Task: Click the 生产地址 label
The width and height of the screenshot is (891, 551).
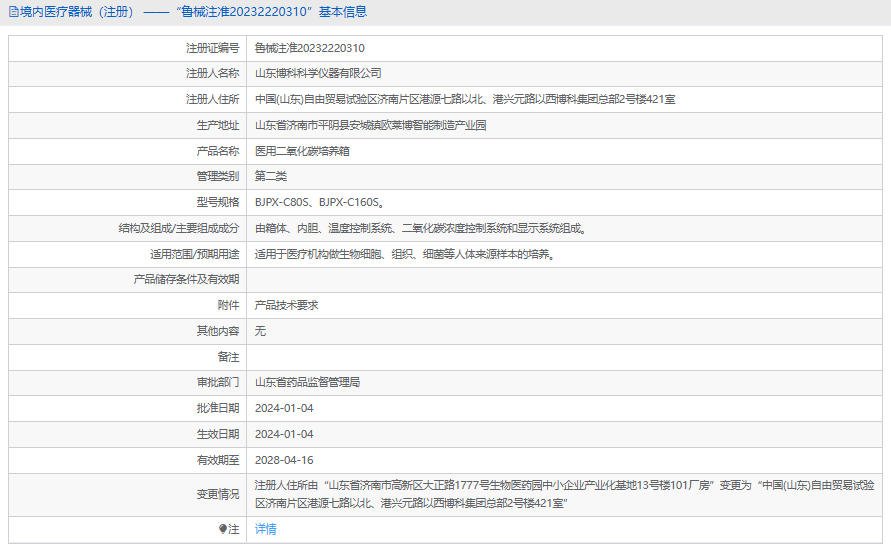Action: pos(218,126)
